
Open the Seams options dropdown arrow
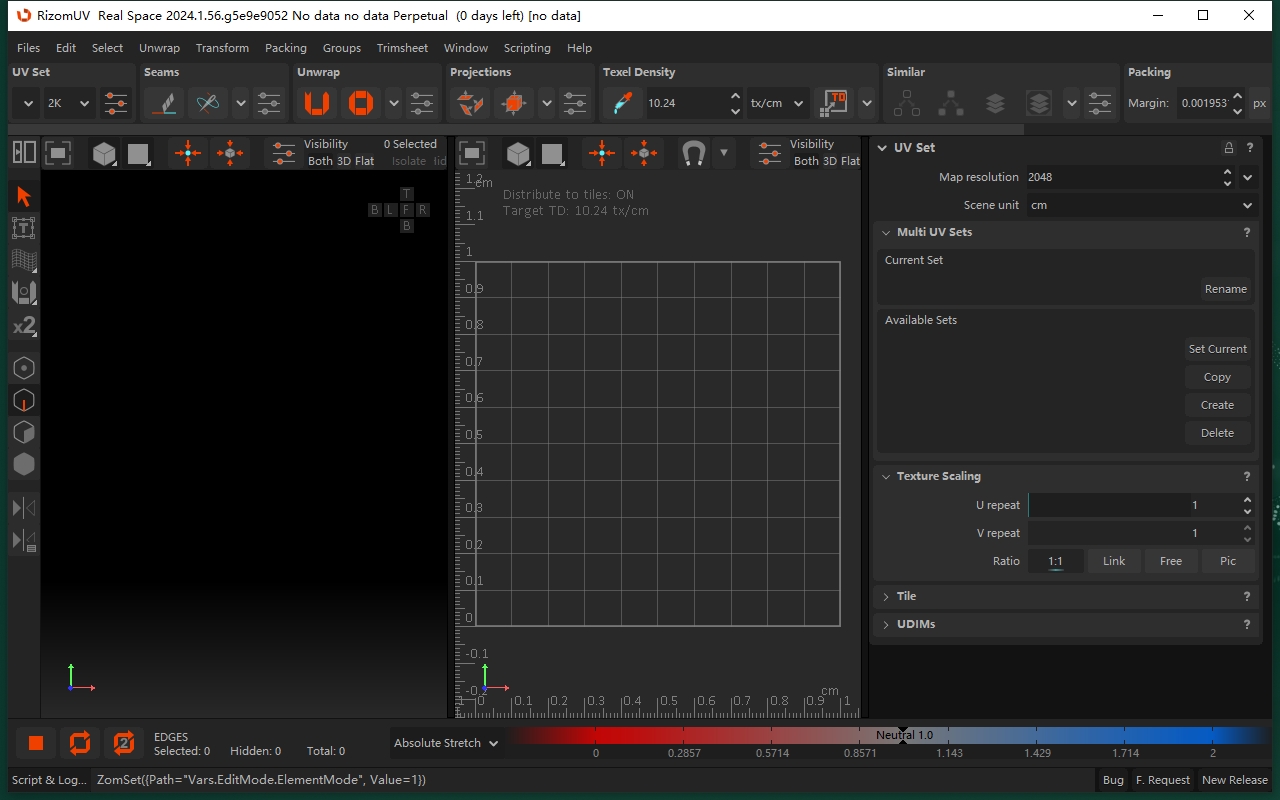click(240, 103)
